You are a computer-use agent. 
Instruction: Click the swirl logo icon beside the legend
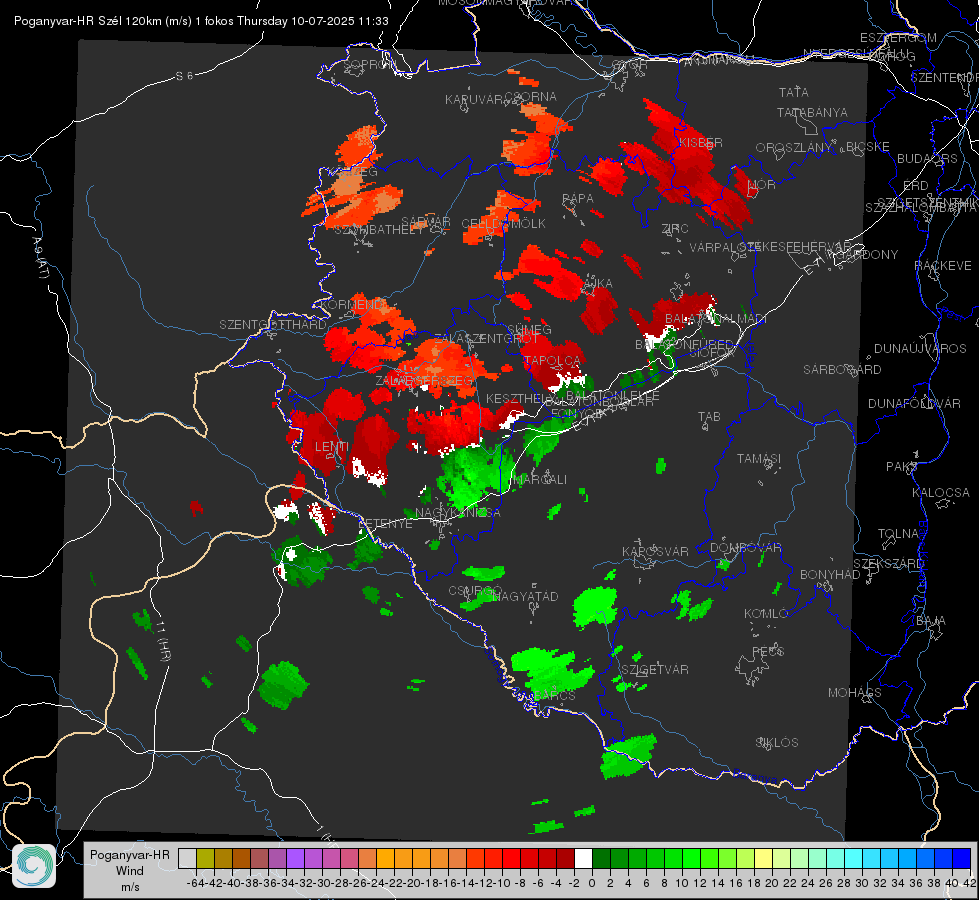tap(34, 866)
